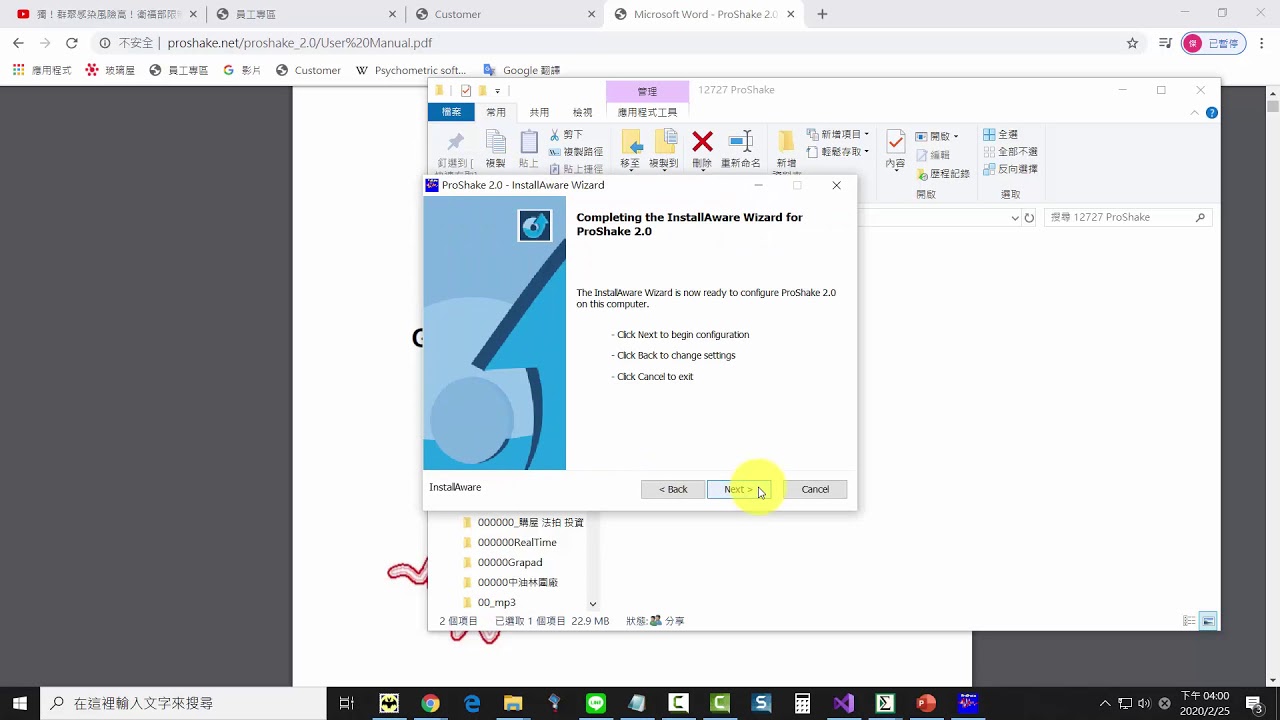
Task: Open the 開啟 dropdown in Explorer ribbon
Action: point(936,136)
